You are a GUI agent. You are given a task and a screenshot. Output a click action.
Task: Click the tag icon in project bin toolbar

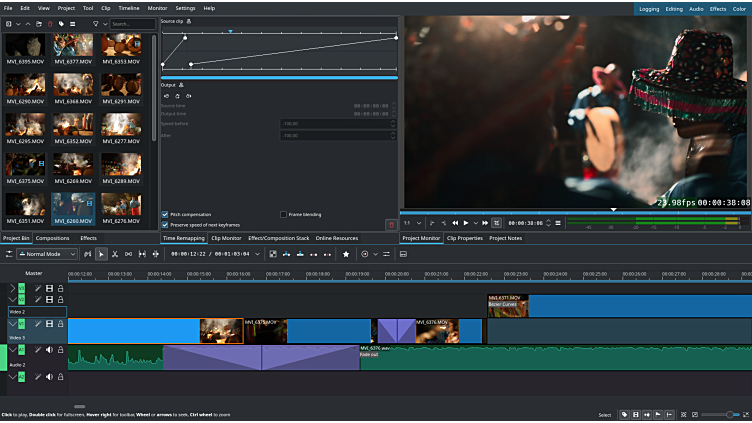point(62,23)
